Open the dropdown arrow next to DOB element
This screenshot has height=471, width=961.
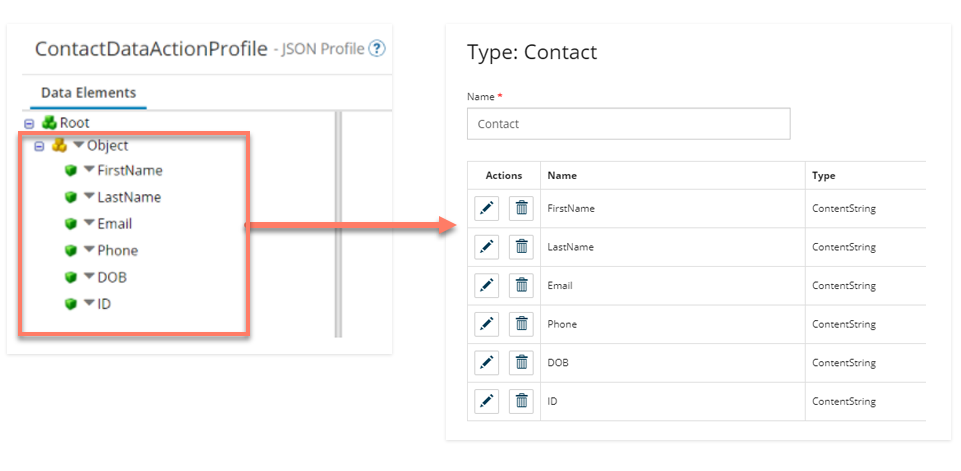pyautogui.click(x=89, y=276)
